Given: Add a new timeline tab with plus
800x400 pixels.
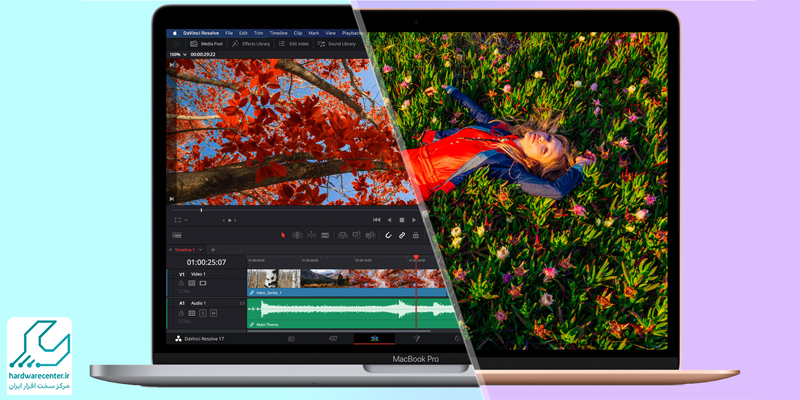Looking at the screenshot, I should (x=213, y=250).
